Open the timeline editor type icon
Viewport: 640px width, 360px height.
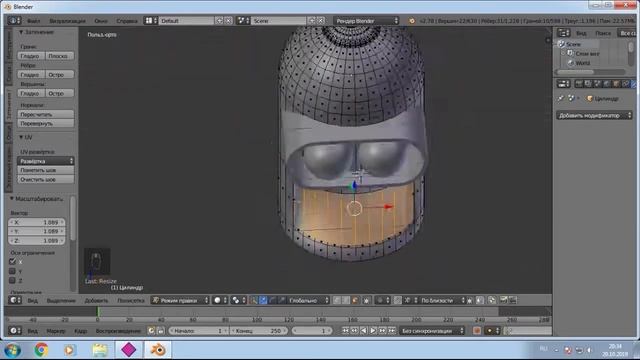(x=15, y=331)
